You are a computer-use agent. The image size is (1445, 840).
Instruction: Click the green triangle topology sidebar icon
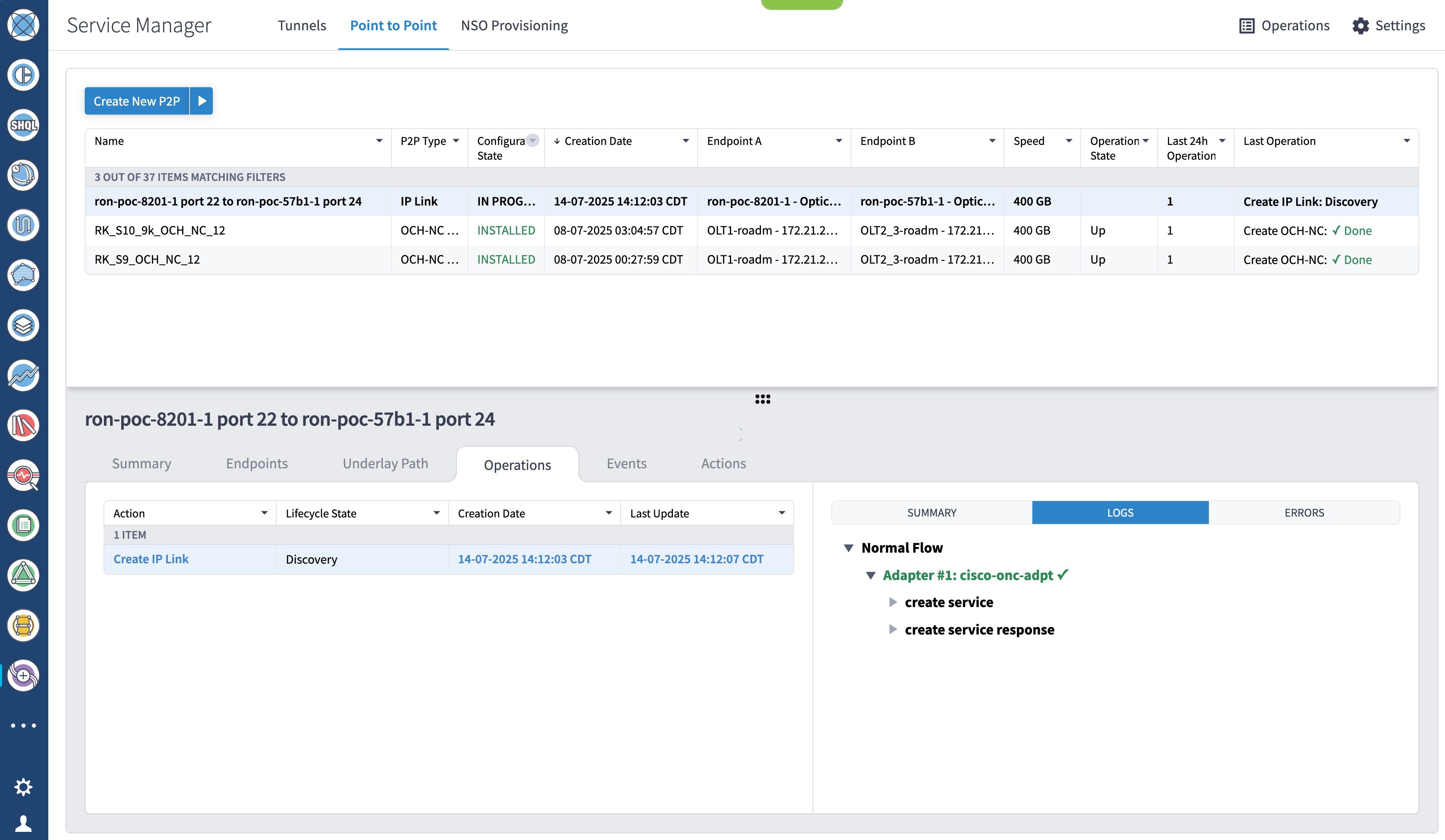(x=23, y=575)
